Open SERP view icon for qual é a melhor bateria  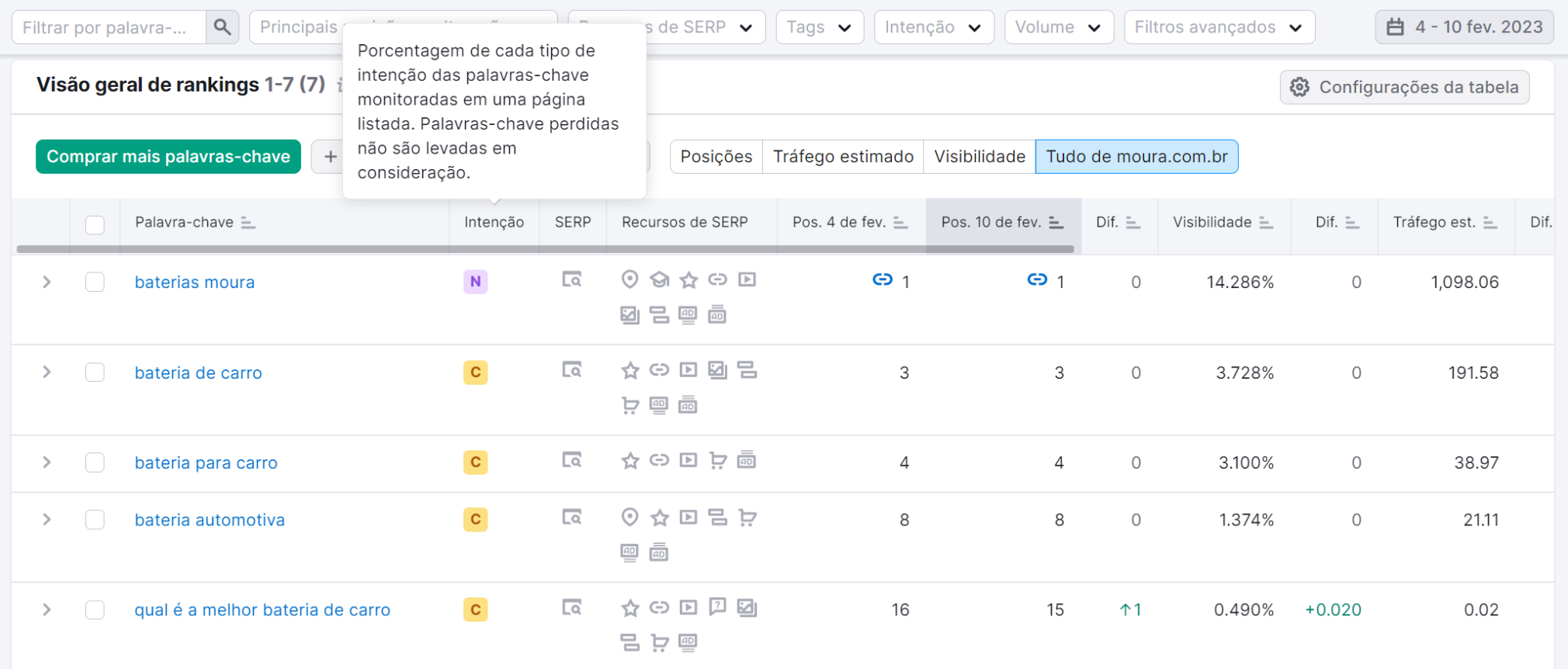click(x=572, y=608)
